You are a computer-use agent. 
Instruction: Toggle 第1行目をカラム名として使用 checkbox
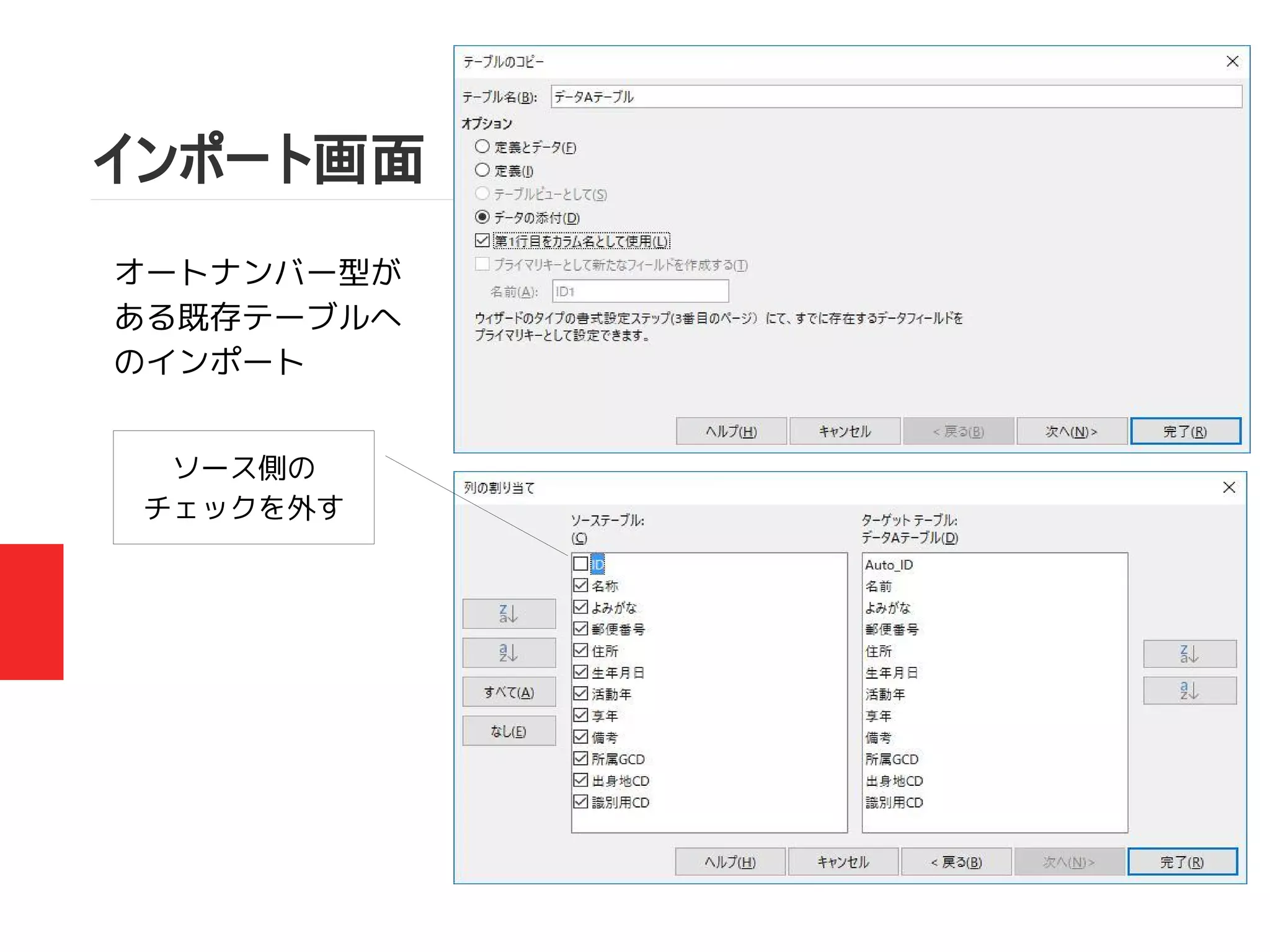click(482, 240)
